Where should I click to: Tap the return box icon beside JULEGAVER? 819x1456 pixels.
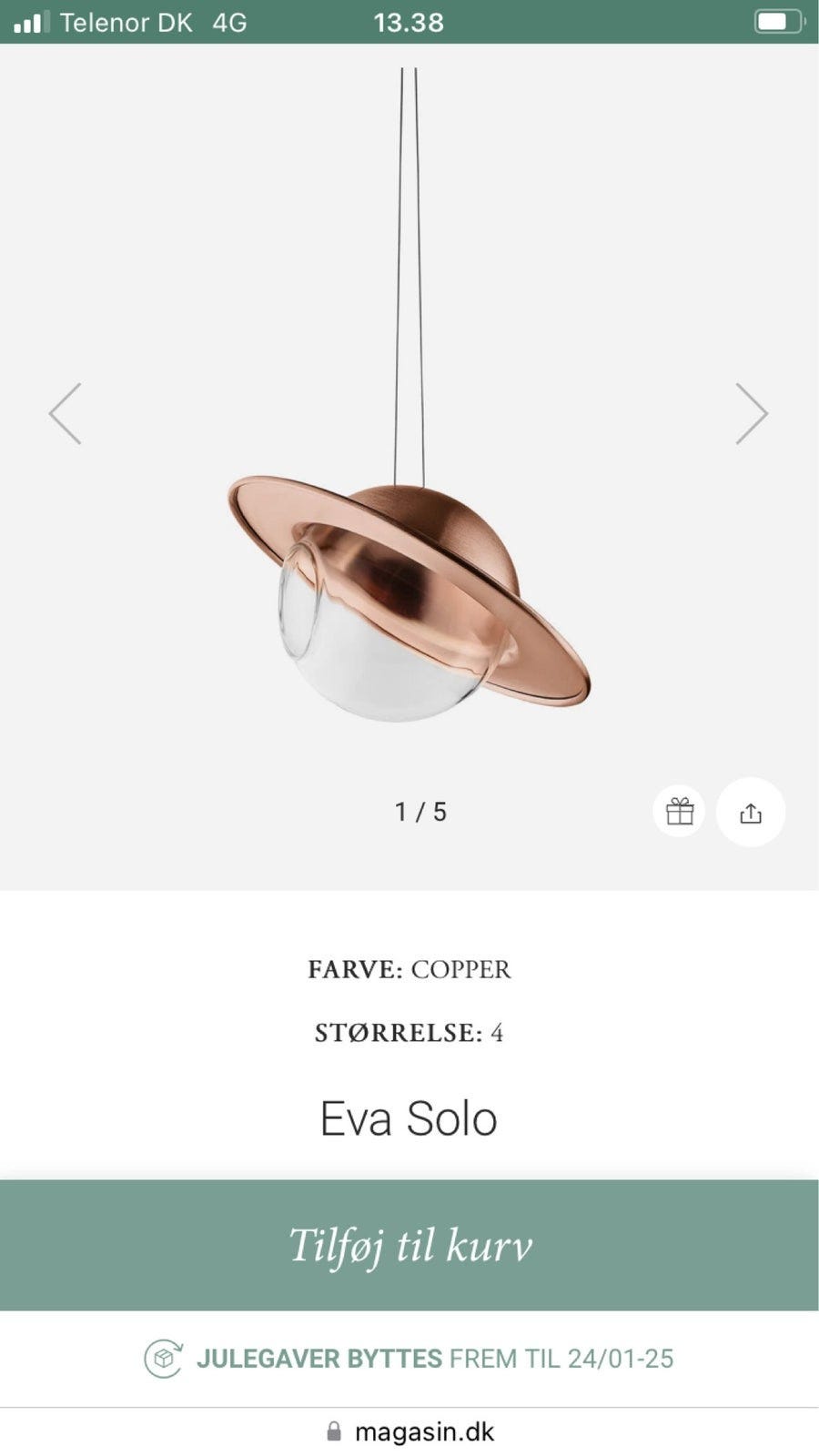tap(163, 1359)
